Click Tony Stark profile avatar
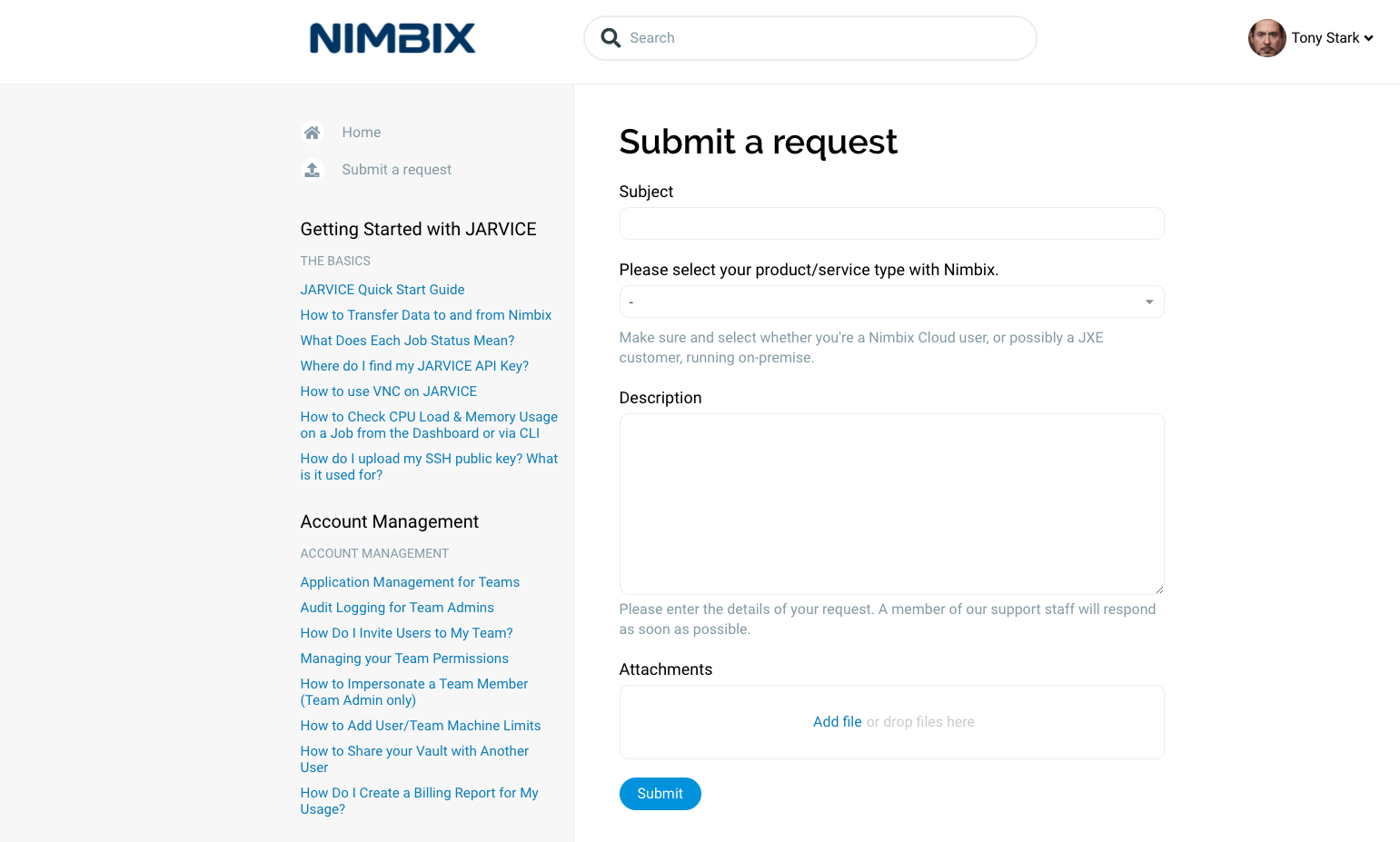The image size is (1400, 842). pos(1266,38)
